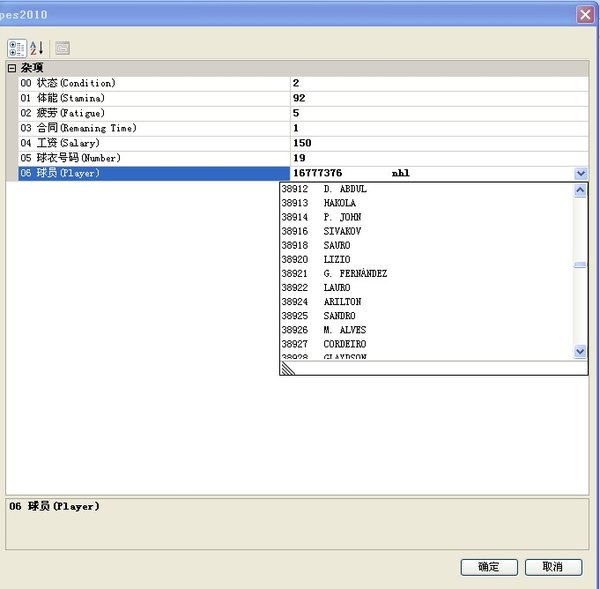Edit the Stamina value 92

(x=439, y=98)
